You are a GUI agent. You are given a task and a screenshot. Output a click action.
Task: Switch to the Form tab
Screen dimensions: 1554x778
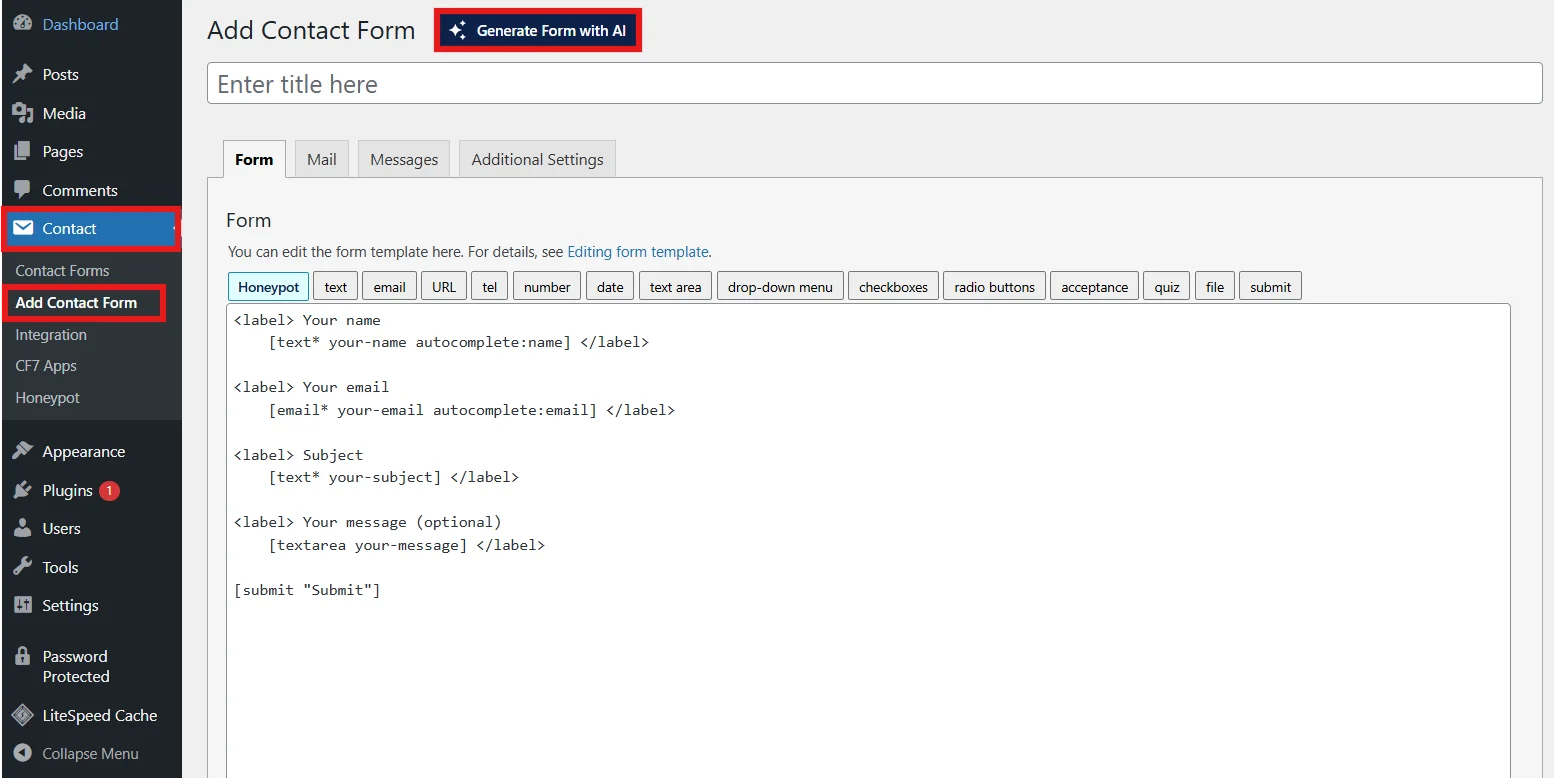254,159
